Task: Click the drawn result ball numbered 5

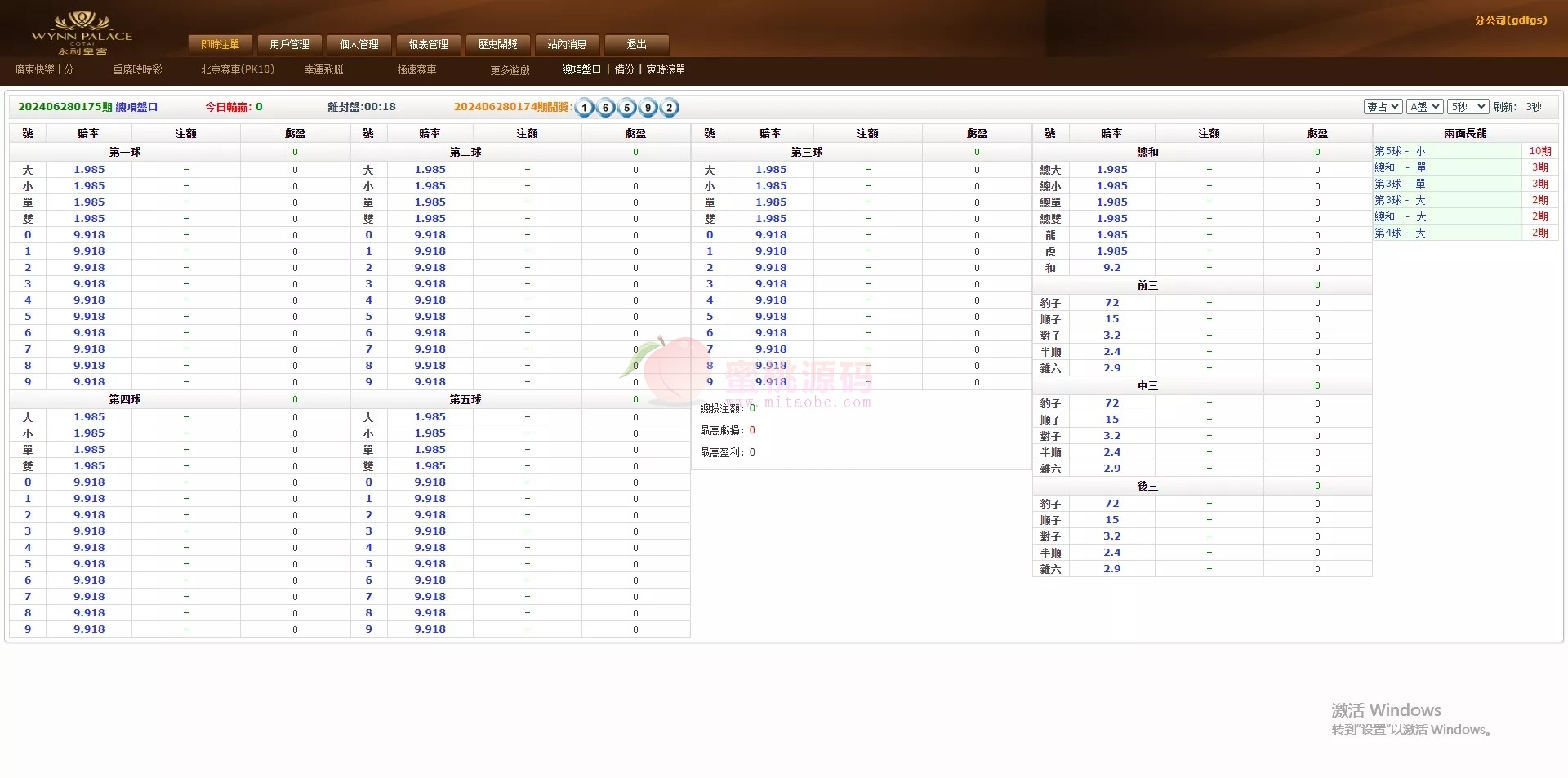Action: pyautogui.click(x=627, y=108)
